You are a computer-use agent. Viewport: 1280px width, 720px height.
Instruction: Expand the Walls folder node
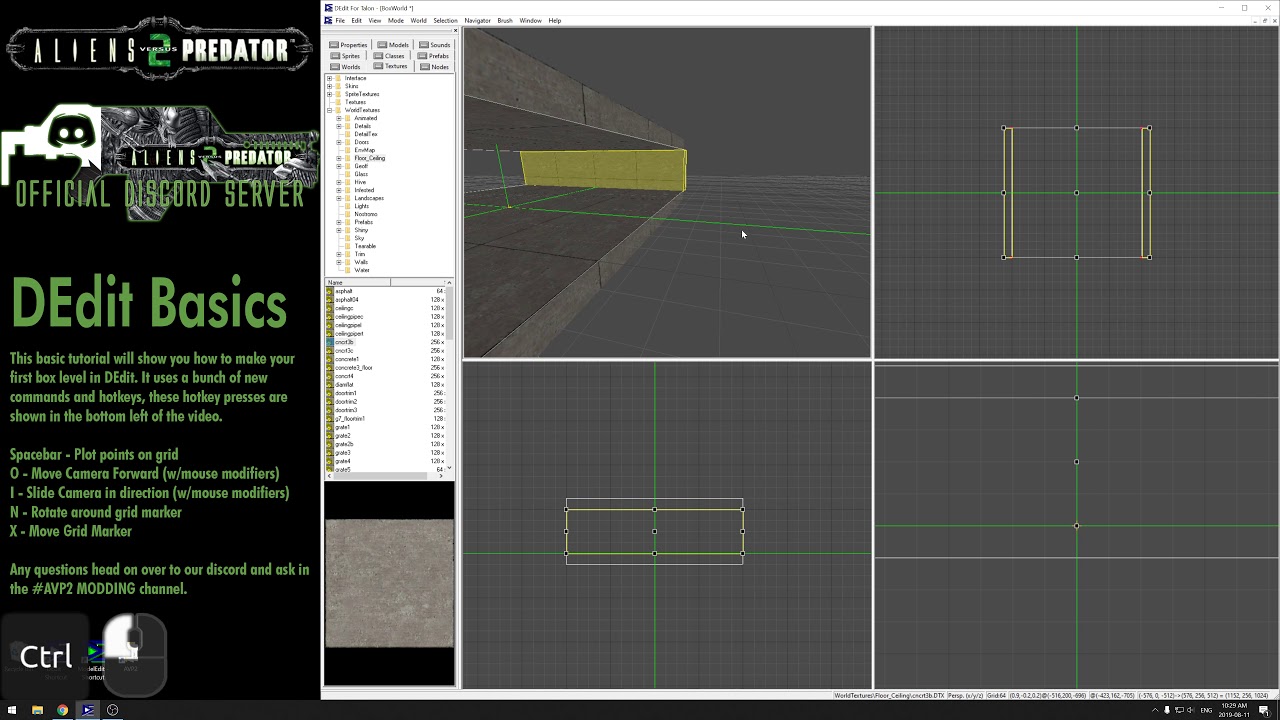coord(338,262)
